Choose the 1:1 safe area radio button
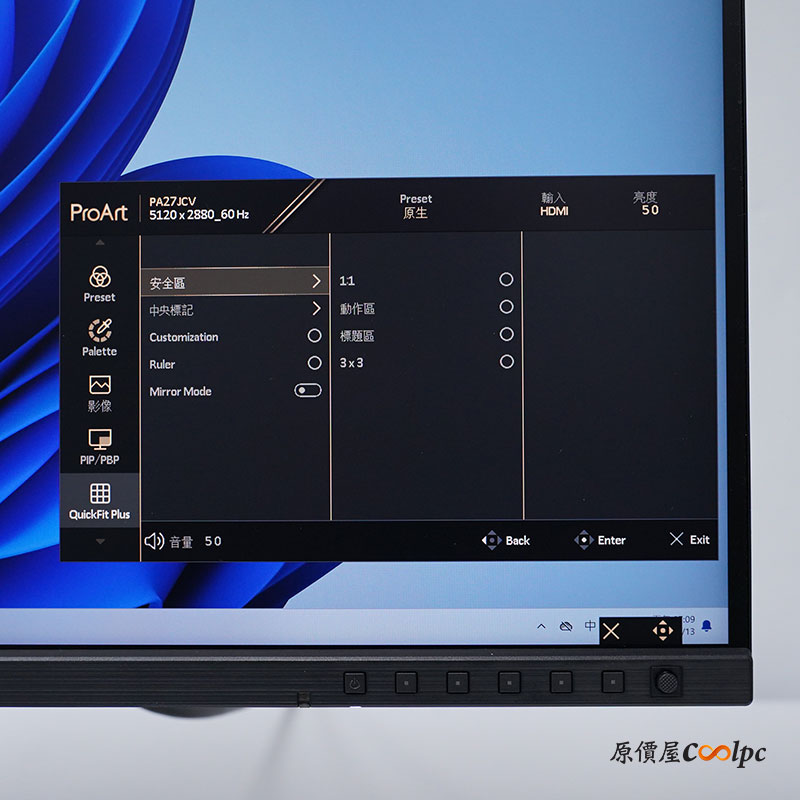This screenshot has height=800, width=800. coord(506,279)
